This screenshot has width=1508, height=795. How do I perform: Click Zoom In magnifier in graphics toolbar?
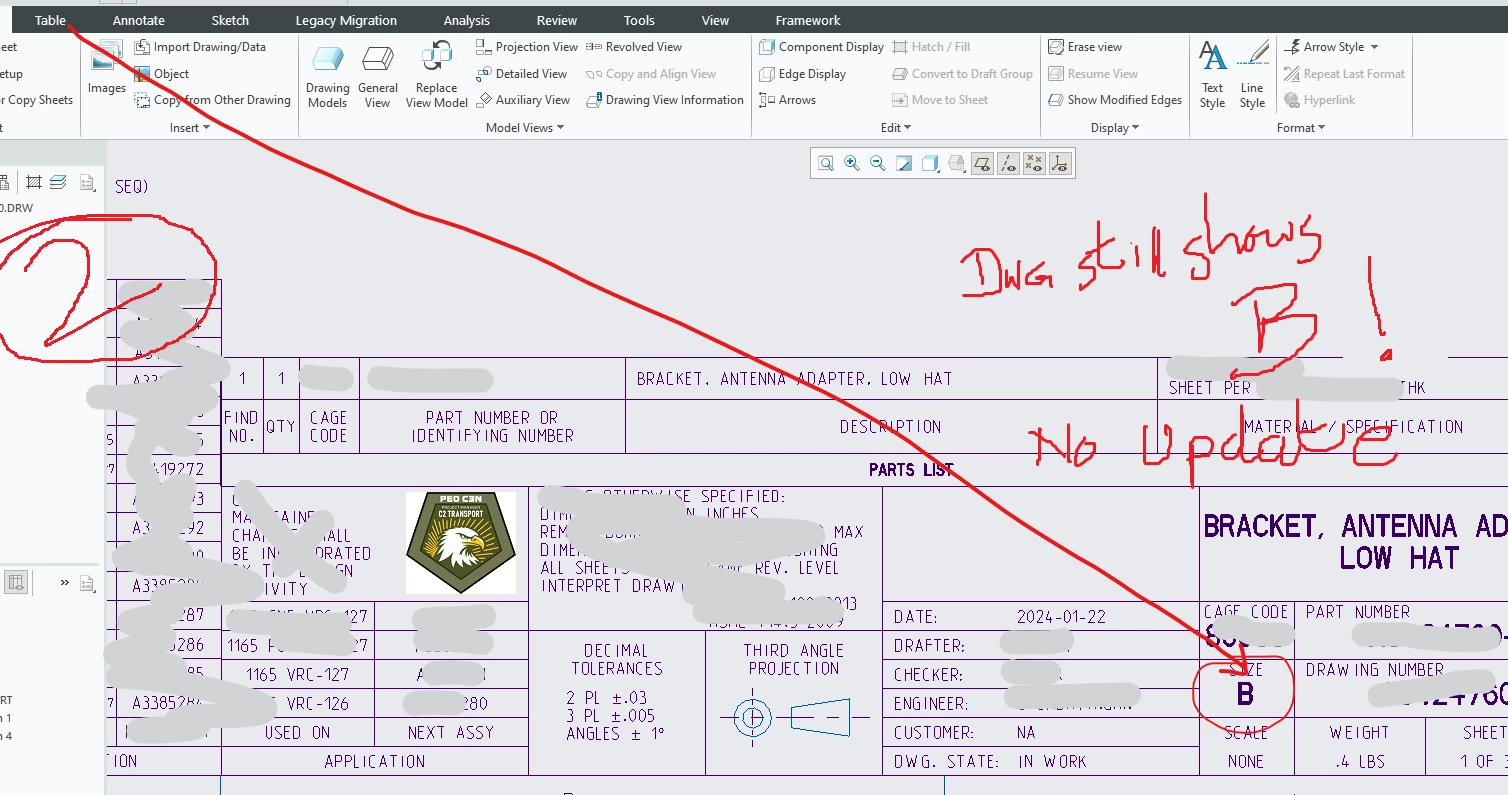click(x=852, y=163)
